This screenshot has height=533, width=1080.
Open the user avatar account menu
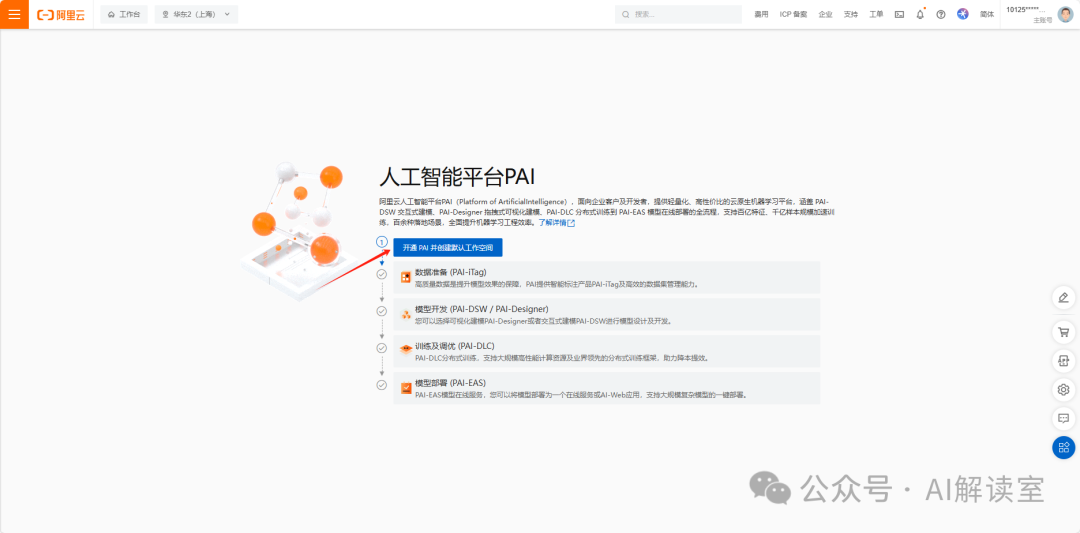click(x=1065, y=14)
